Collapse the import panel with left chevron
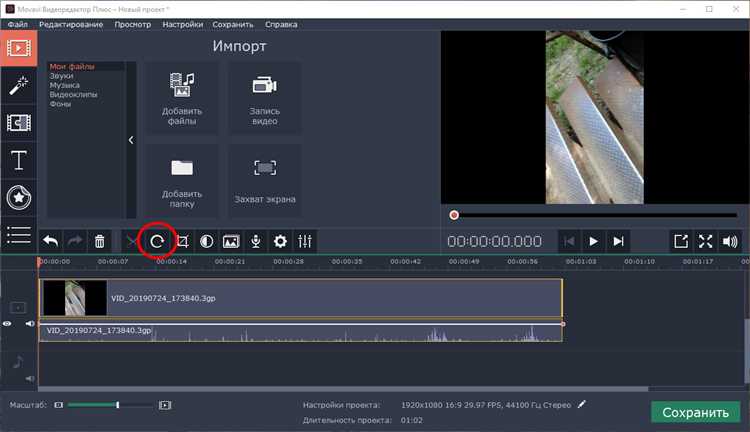Viewport: 750px width, 432px height. click(131, 141)
